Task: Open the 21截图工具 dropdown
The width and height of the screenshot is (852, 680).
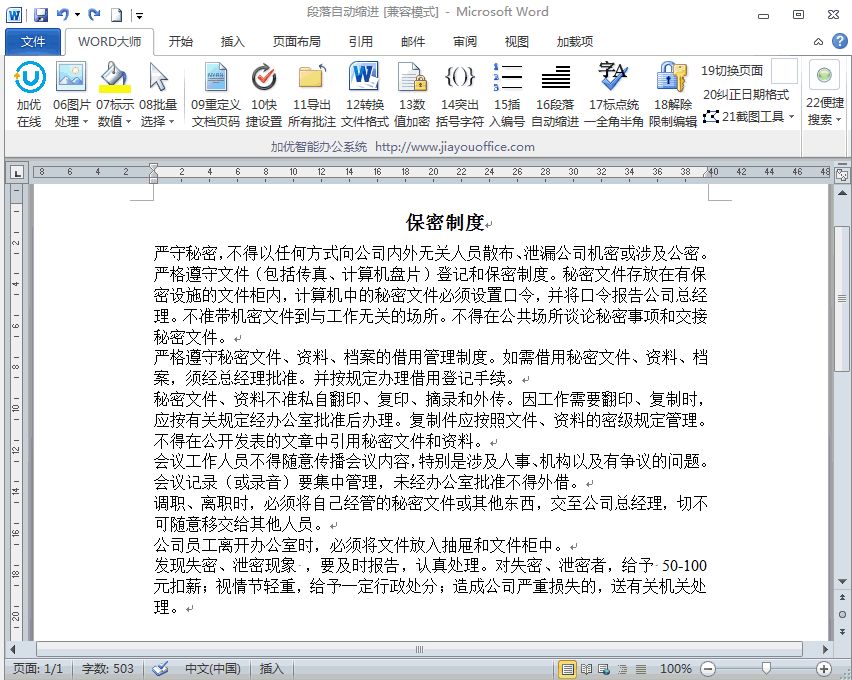Action: 749,116
